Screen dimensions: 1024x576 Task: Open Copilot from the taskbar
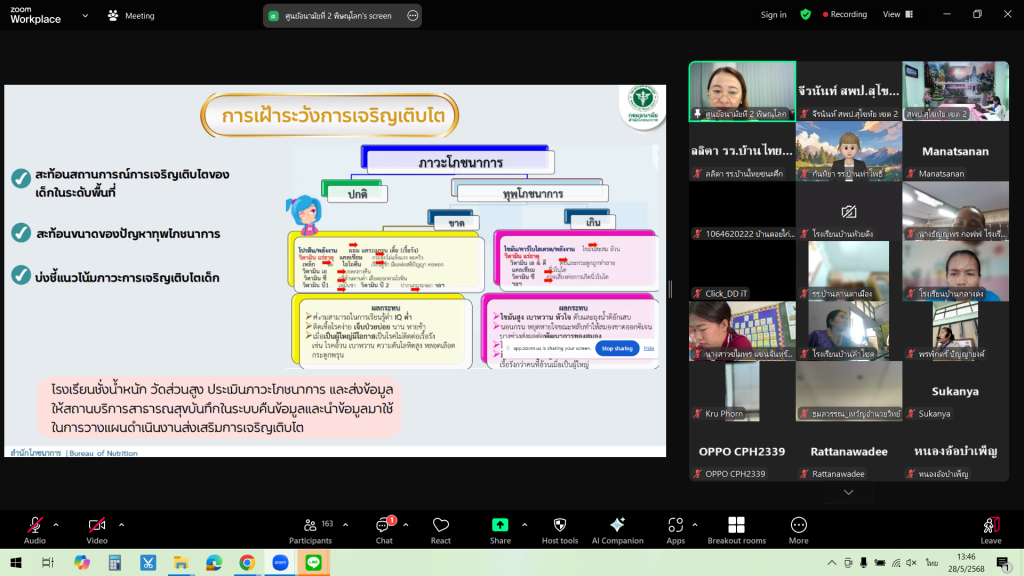click(x=82, y=562)
